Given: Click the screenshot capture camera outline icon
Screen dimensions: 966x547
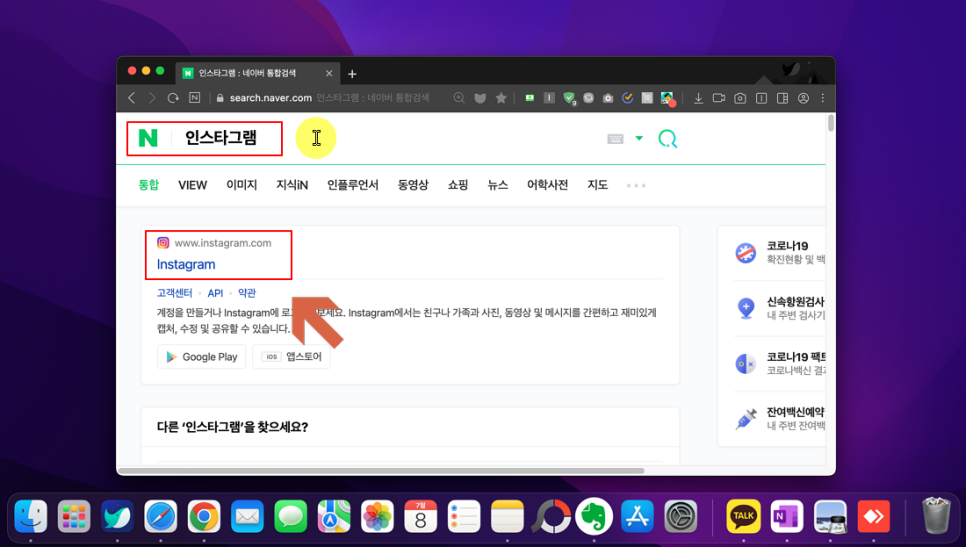Looking at the screenshot, I should click(740, 98).
